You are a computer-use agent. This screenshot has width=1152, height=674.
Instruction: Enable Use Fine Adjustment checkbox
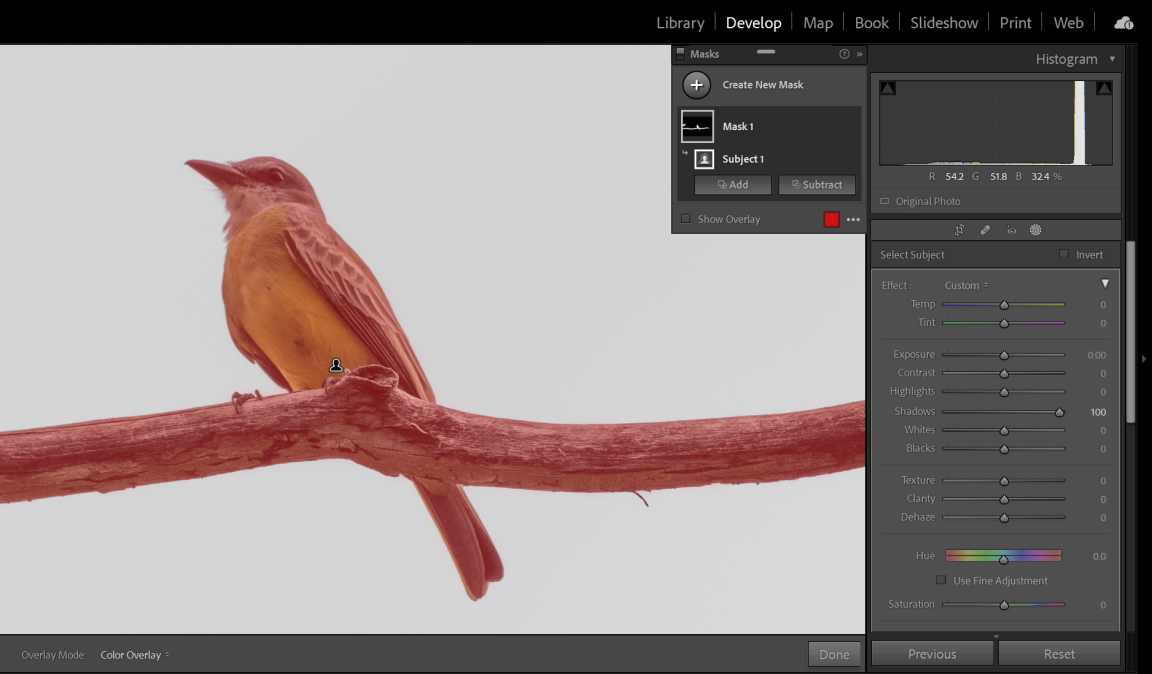tap(941, 580)
